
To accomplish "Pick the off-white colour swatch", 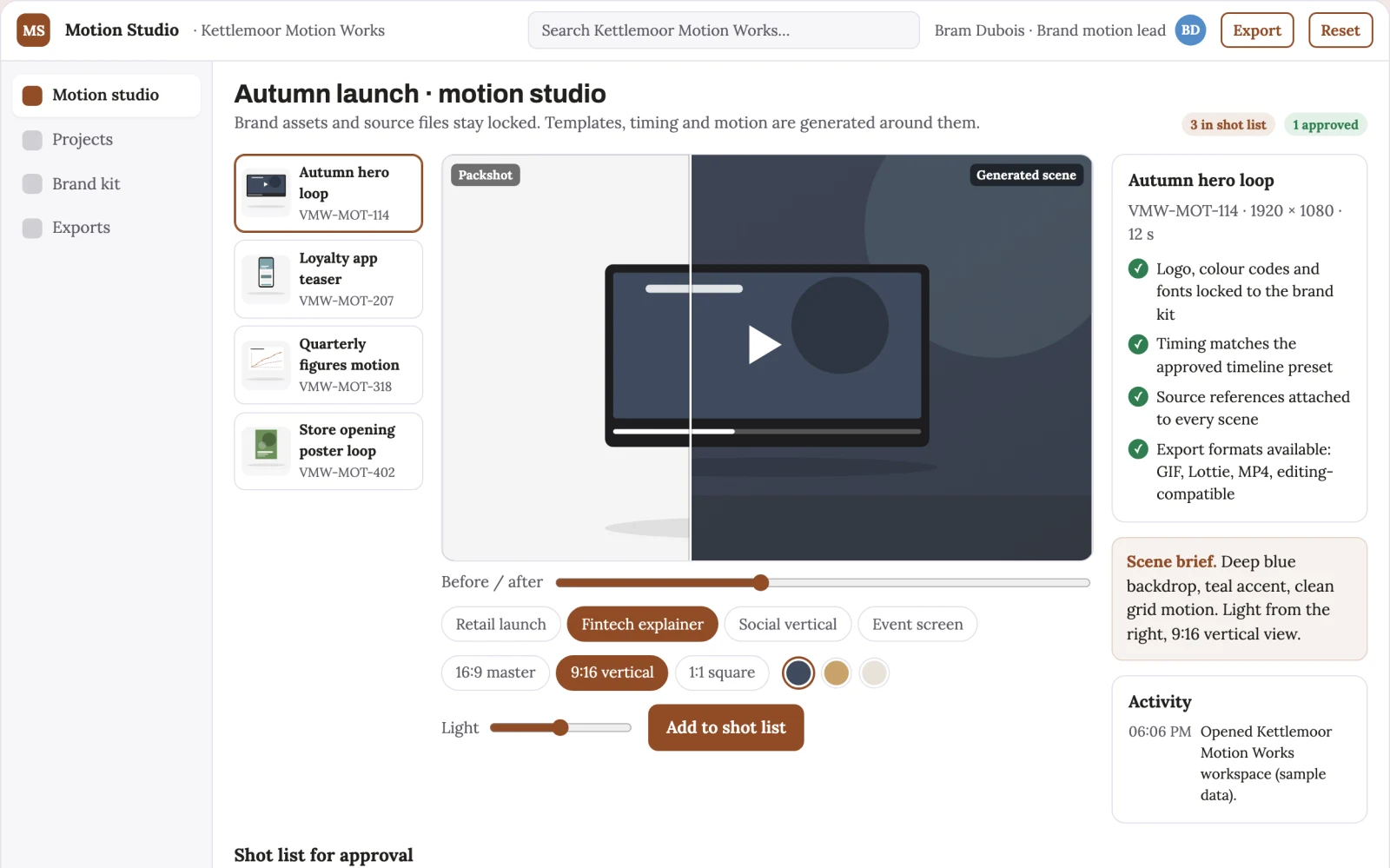I will (874, 673).
